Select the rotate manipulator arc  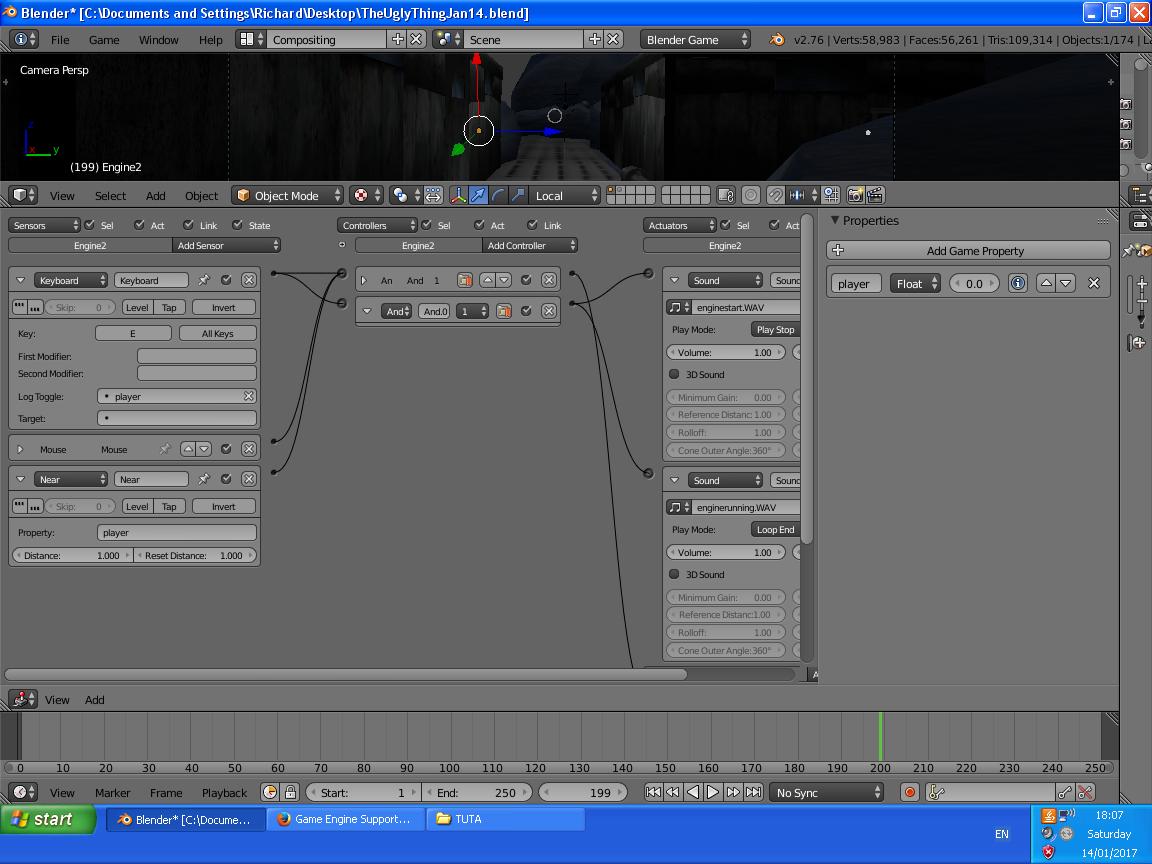tap(498, 195)
